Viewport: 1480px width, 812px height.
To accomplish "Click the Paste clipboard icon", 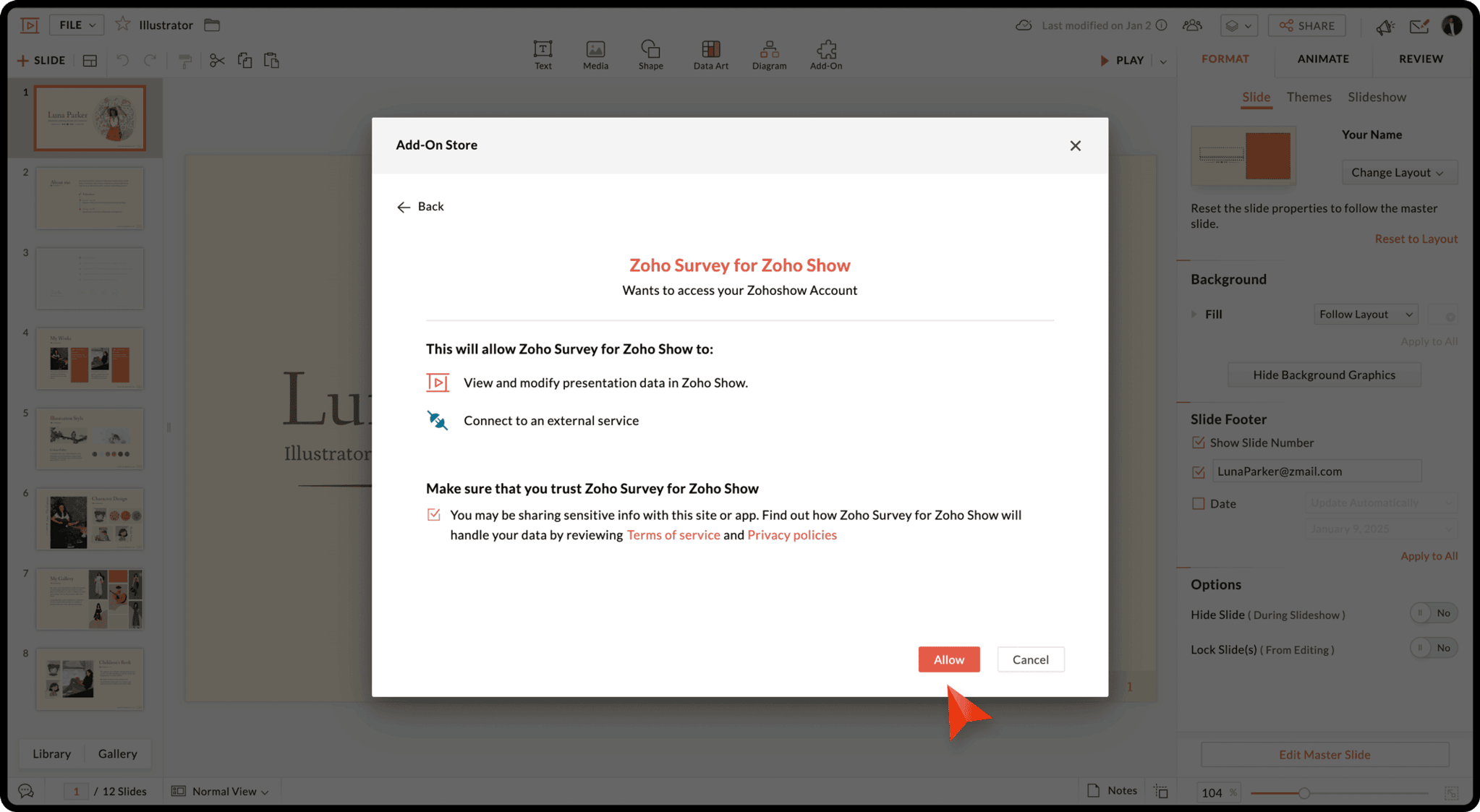I will [271, 60].
